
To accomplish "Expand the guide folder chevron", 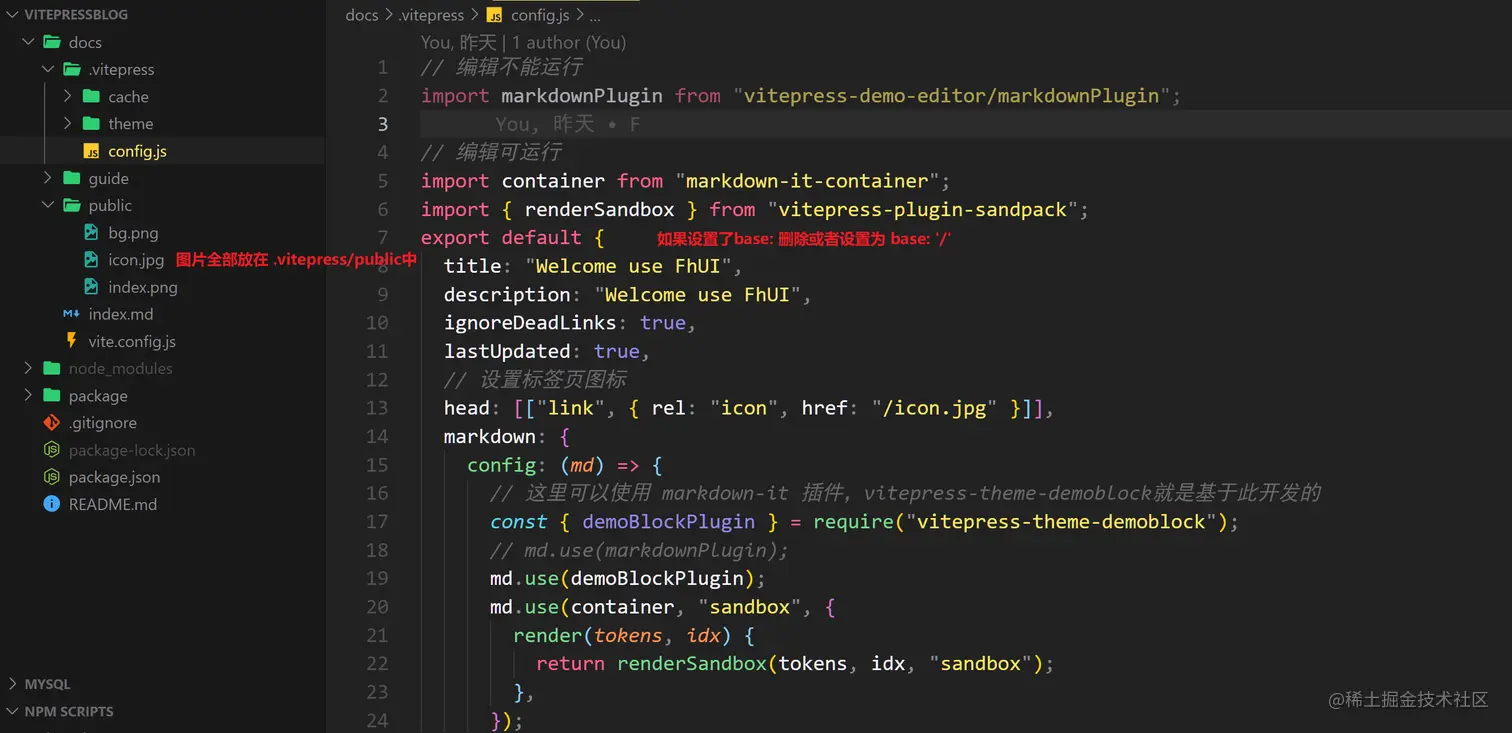I will (x=48, y=178).
